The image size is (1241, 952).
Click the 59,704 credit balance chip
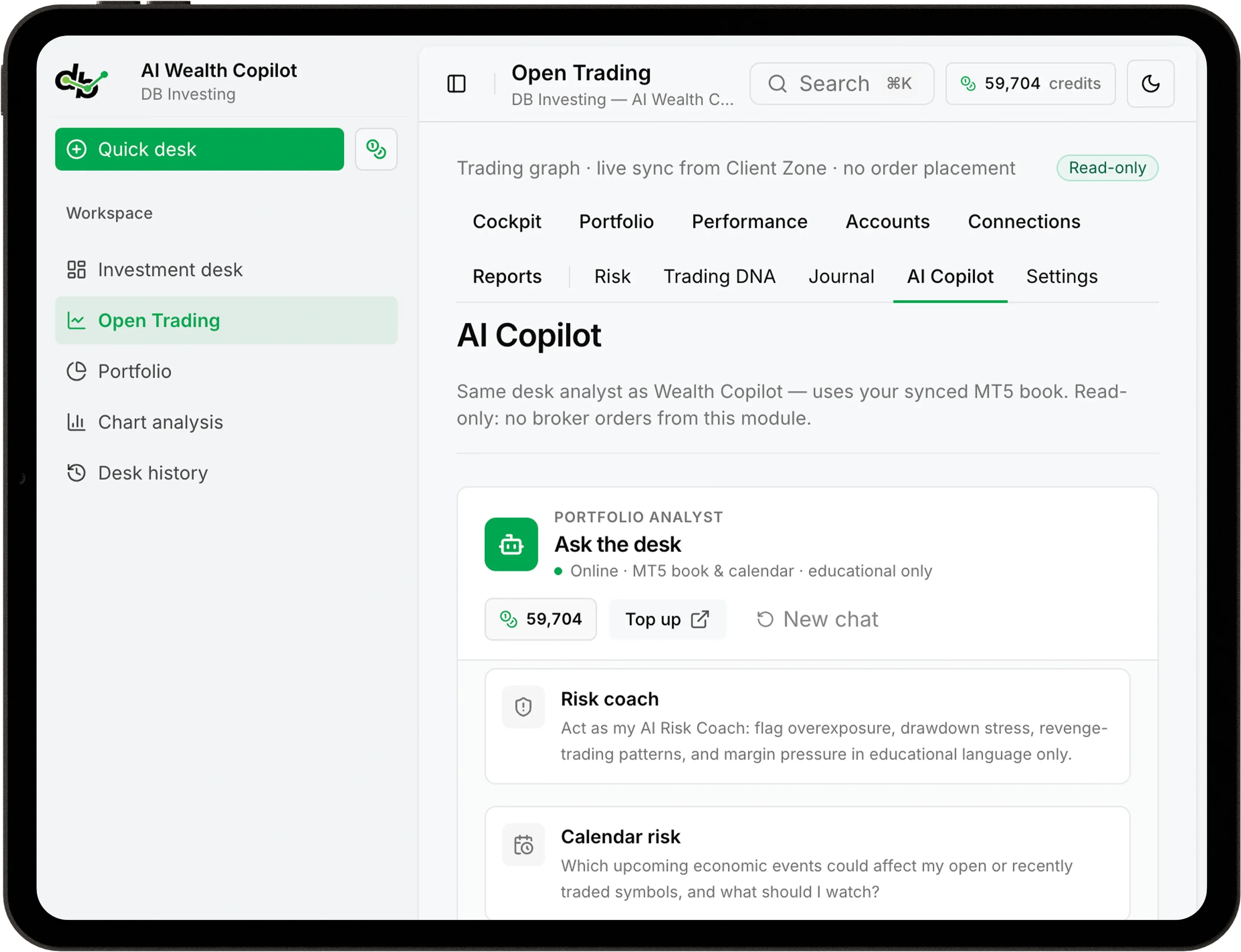540,619
